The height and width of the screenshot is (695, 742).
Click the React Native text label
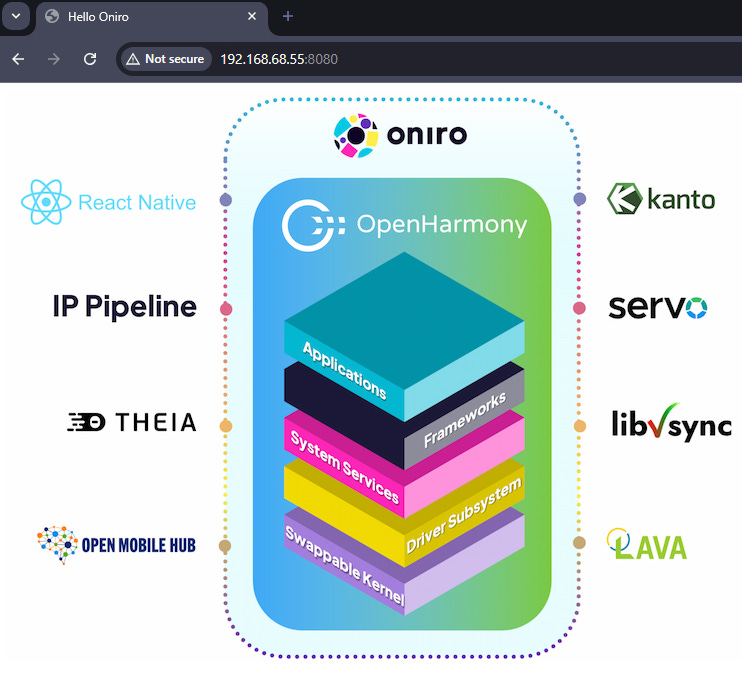tap(137, 202)
